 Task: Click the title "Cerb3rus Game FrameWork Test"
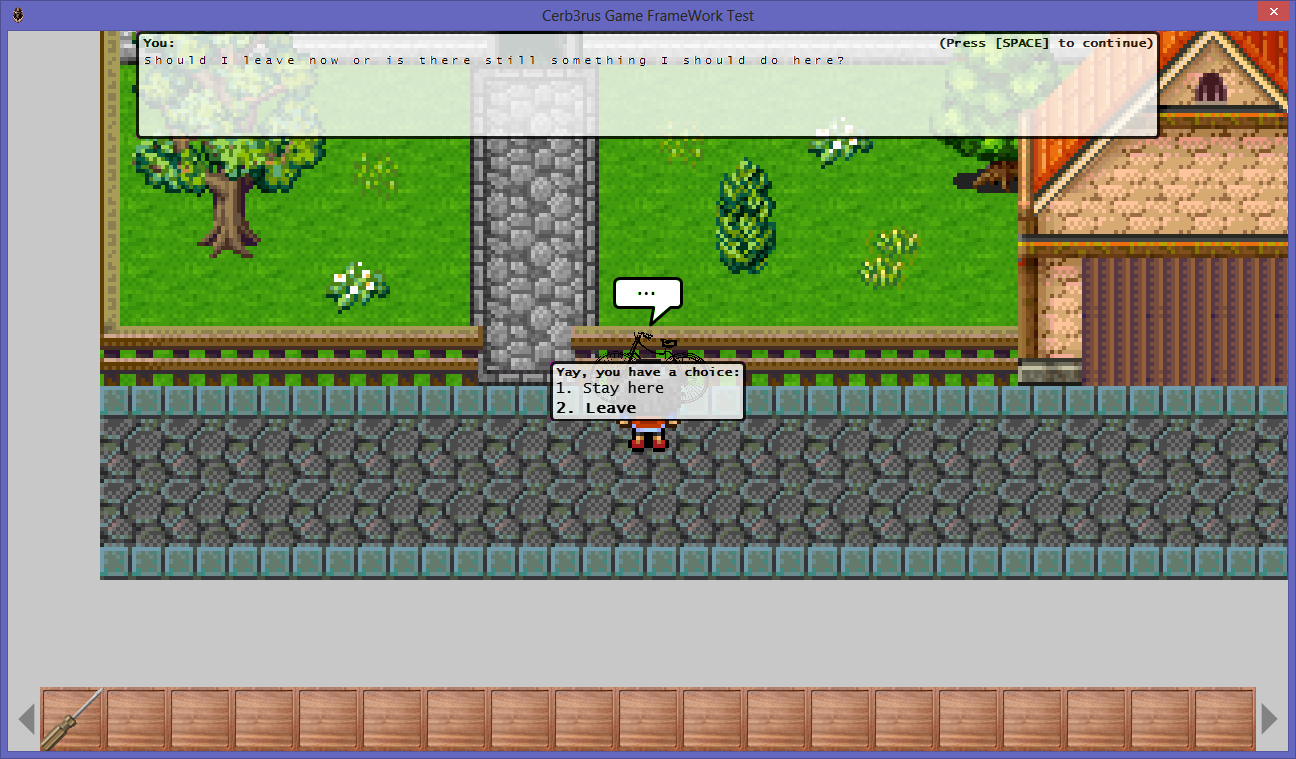(647, 15)
